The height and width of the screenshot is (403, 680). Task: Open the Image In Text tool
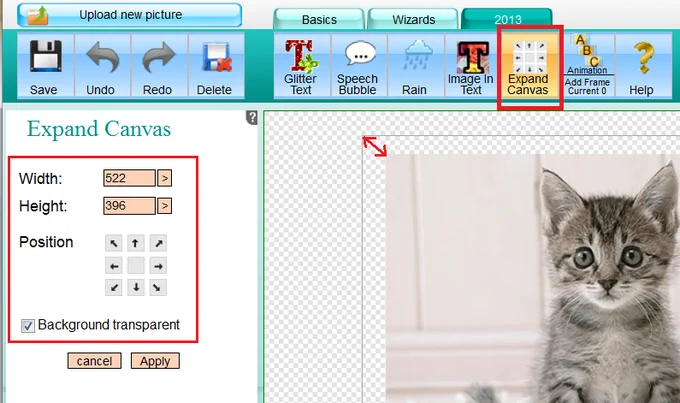pos(472,66)
